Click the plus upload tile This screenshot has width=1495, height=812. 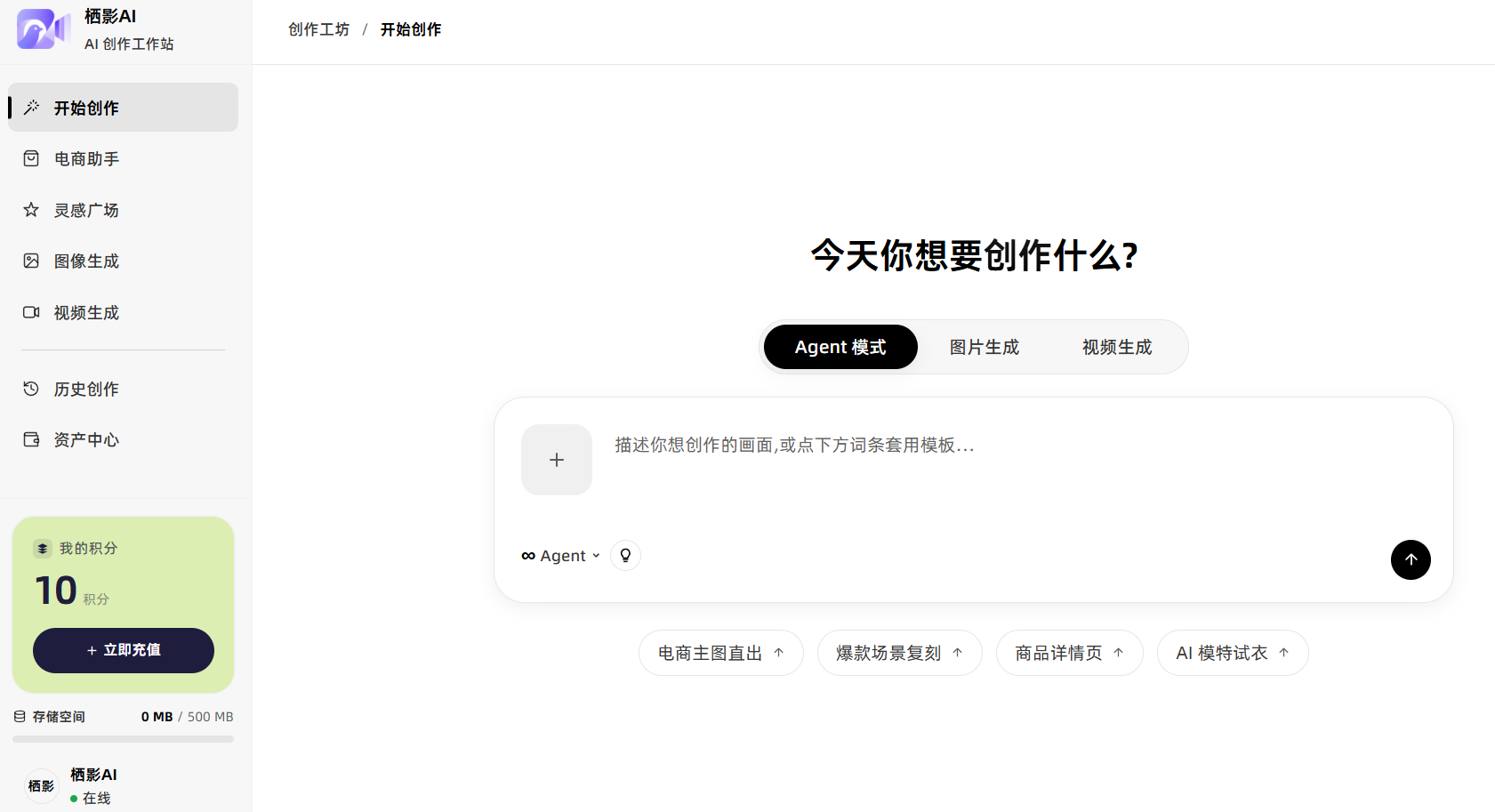coord(557,460)
